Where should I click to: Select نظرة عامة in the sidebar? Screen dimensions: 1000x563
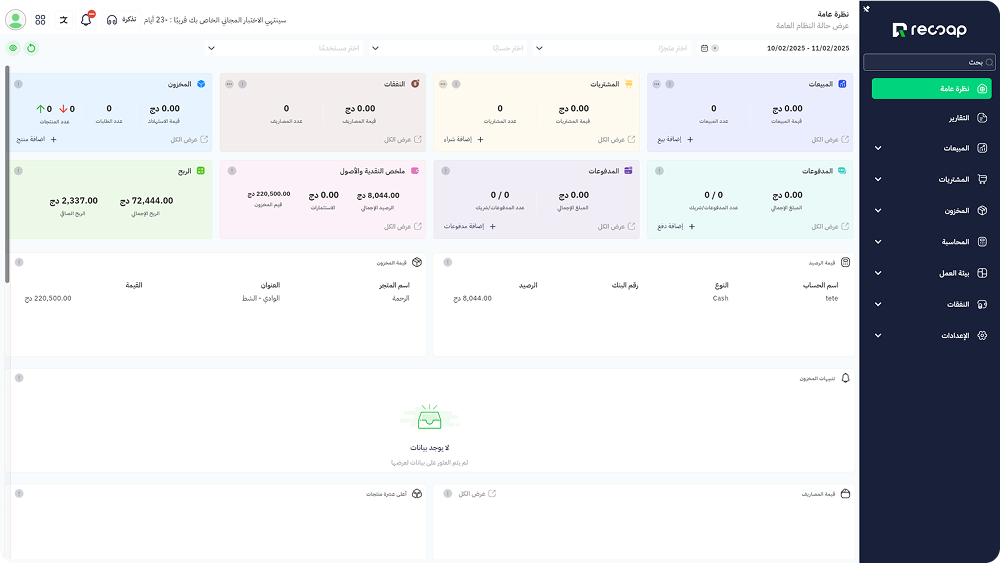pyautogui.click(x=931, y=89)
